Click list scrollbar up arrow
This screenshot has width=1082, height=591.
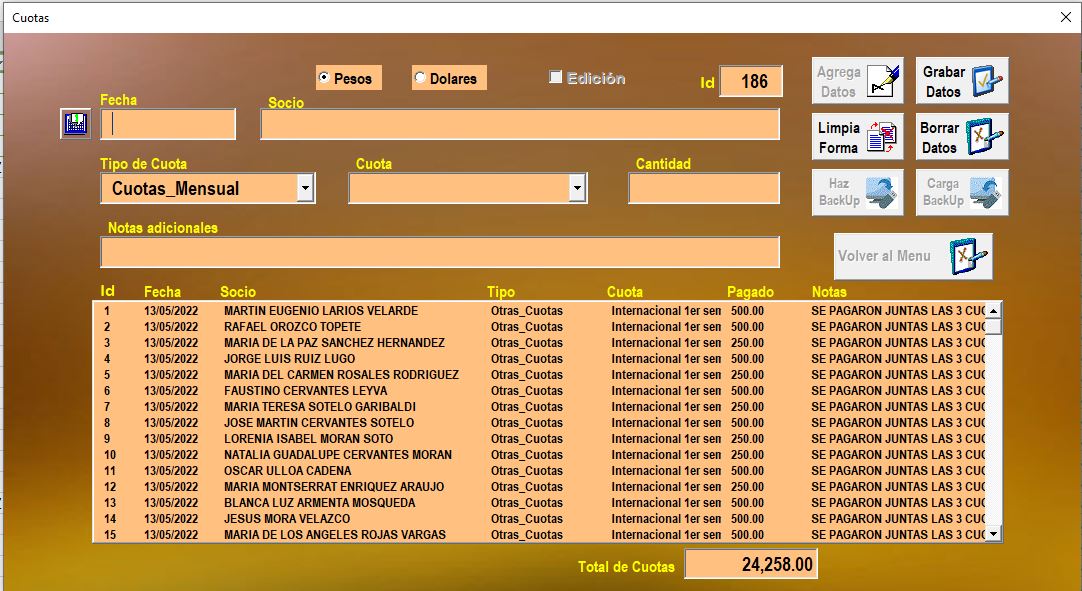pos(993,311)
